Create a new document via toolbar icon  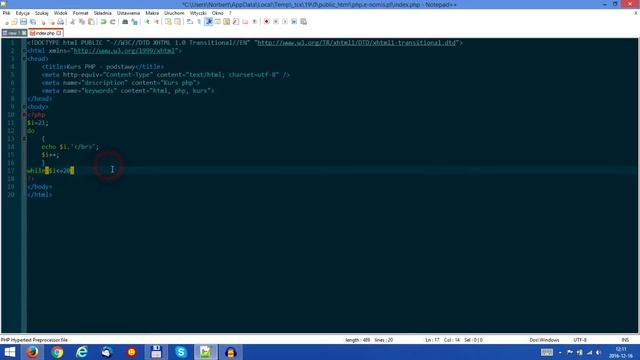[7, 22]
